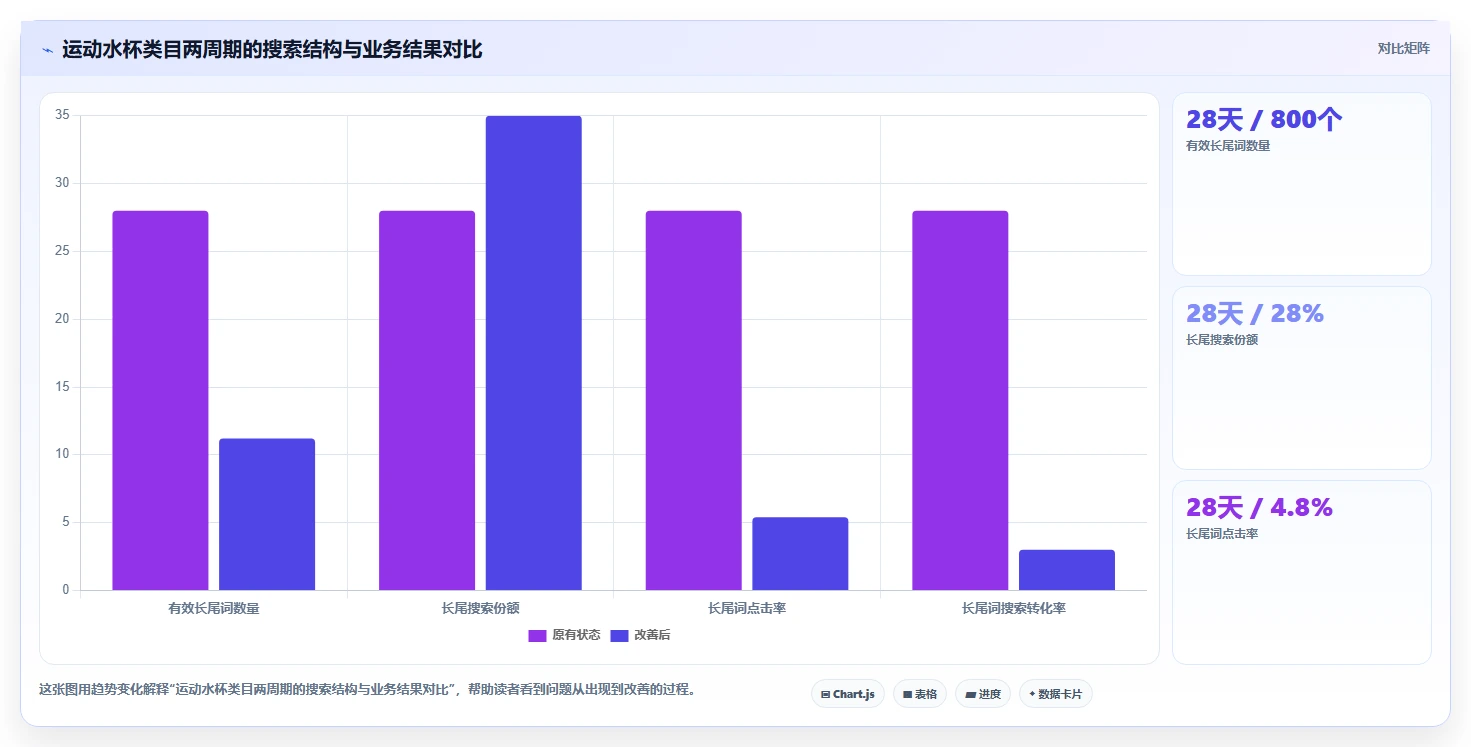Click the 长尾词点击率 card caption

coord(1222,534)
